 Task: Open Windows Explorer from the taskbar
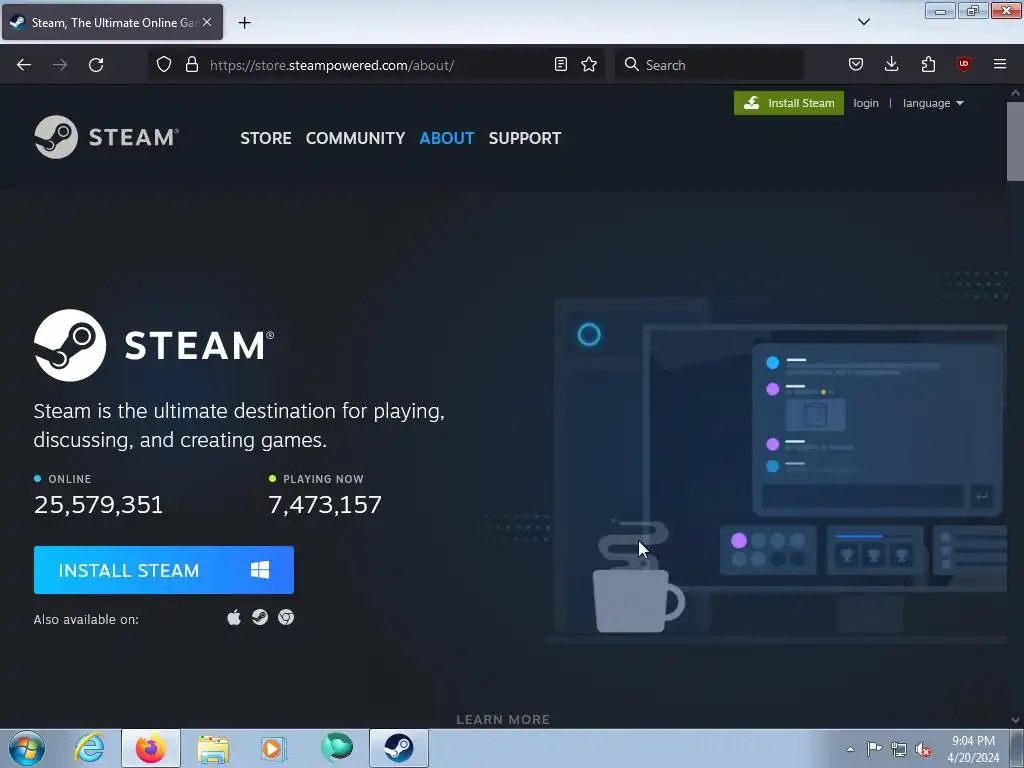[213, 748]
